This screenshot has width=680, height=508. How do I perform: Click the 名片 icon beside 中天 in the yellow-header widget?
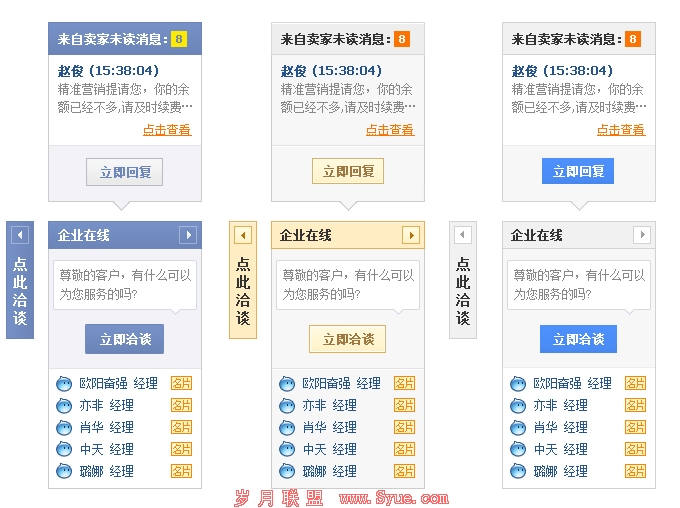coord(404,449)
